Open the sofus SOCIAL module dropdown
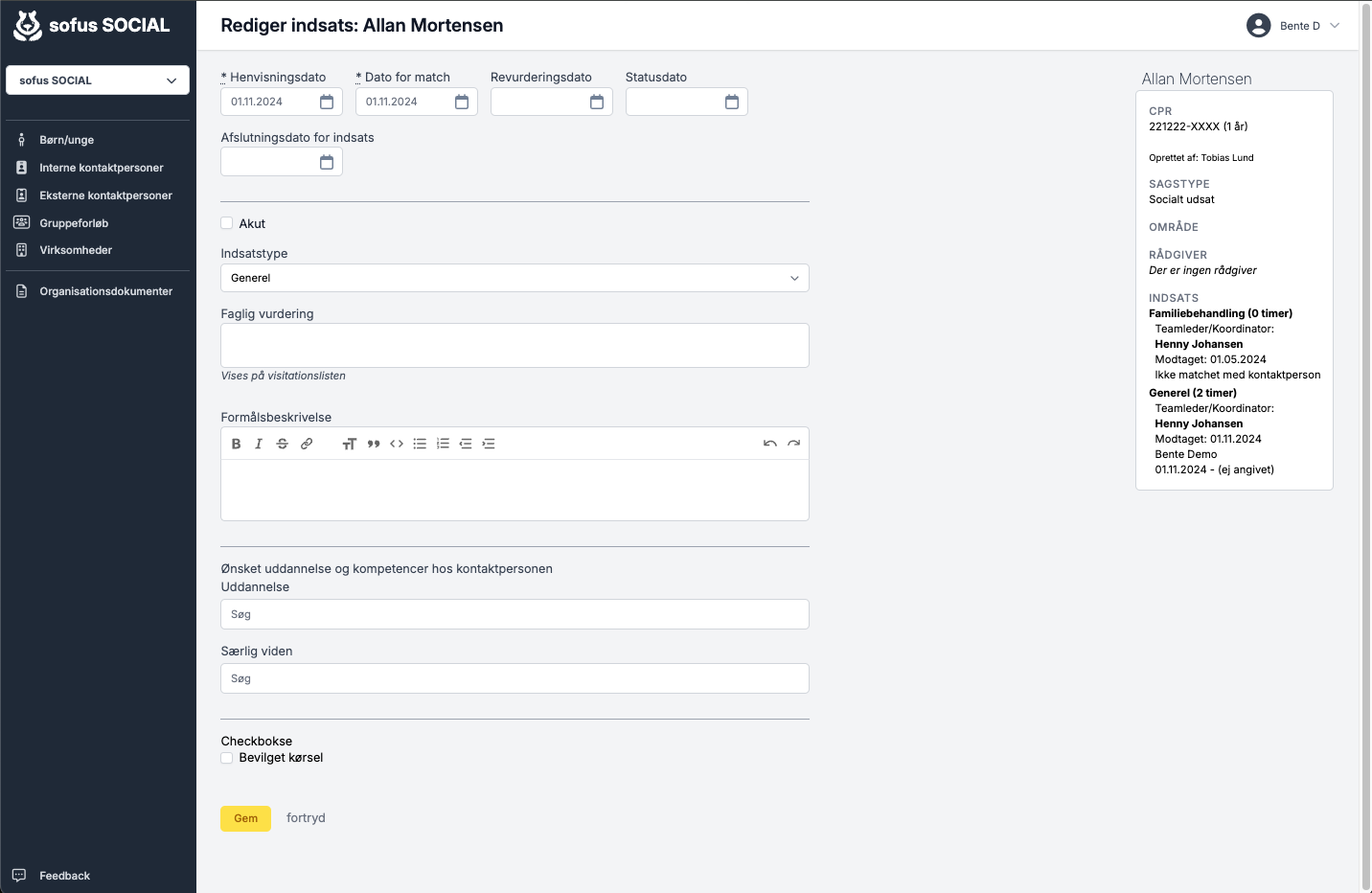 (98, 80)
